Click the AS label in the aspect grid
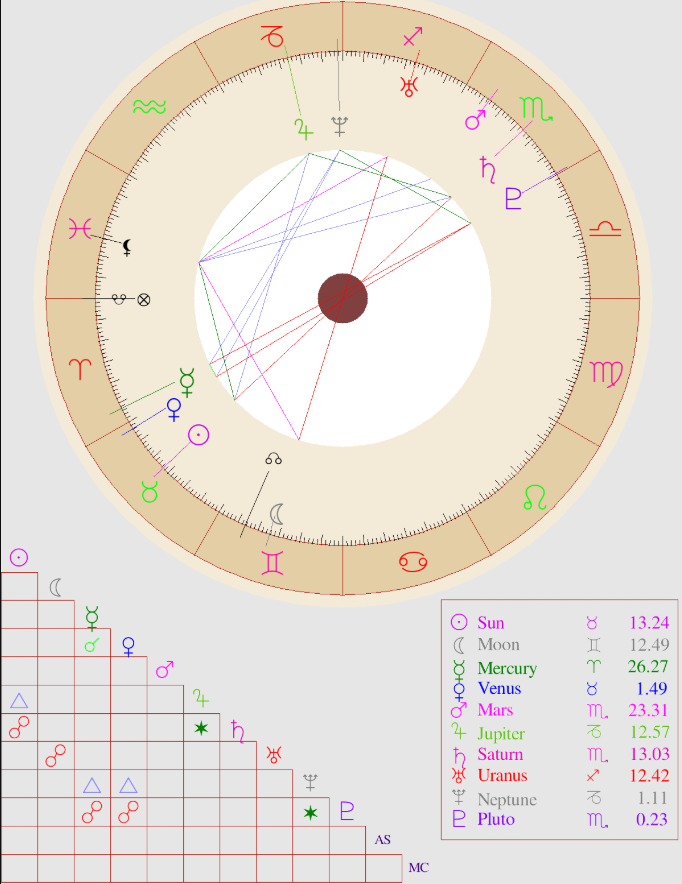This screenshot has width=682, height=884. point(383,839)
